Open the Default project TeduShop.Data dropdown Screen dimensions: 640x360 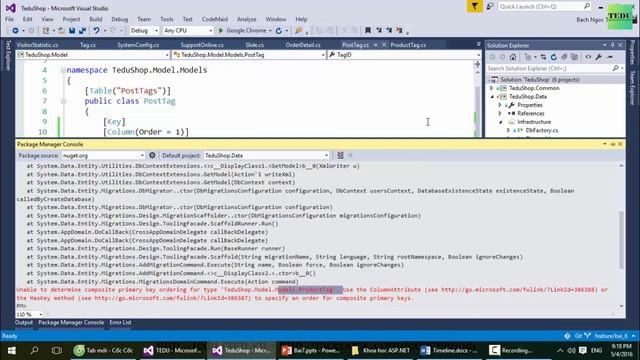pyautogui.click(x=326, y=156)
